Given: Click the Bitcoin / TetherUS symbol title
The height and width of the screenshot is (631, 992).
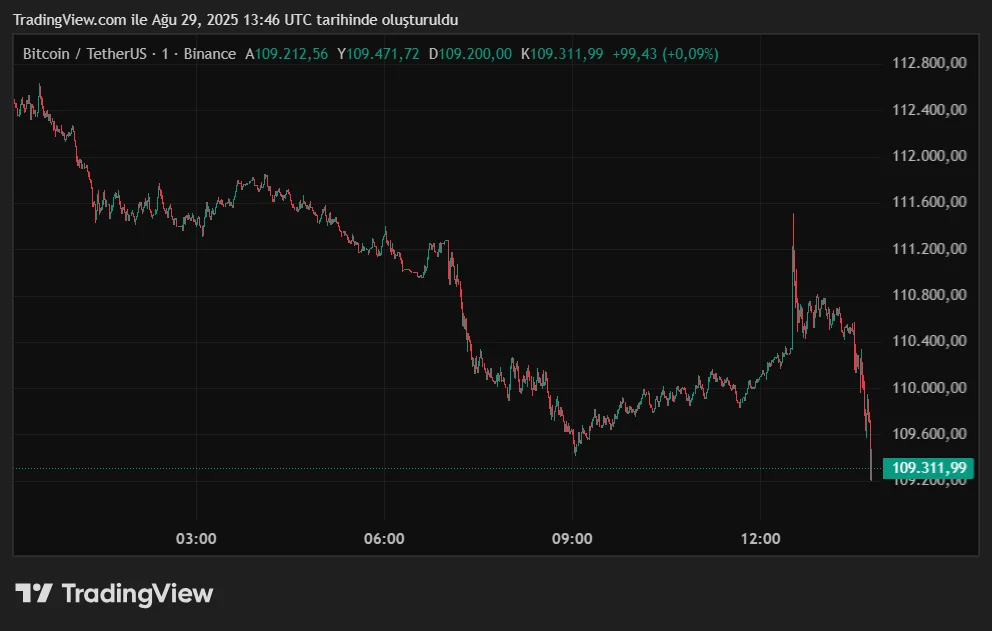Looking at the screenshot, I should click(x=84, y=54).
